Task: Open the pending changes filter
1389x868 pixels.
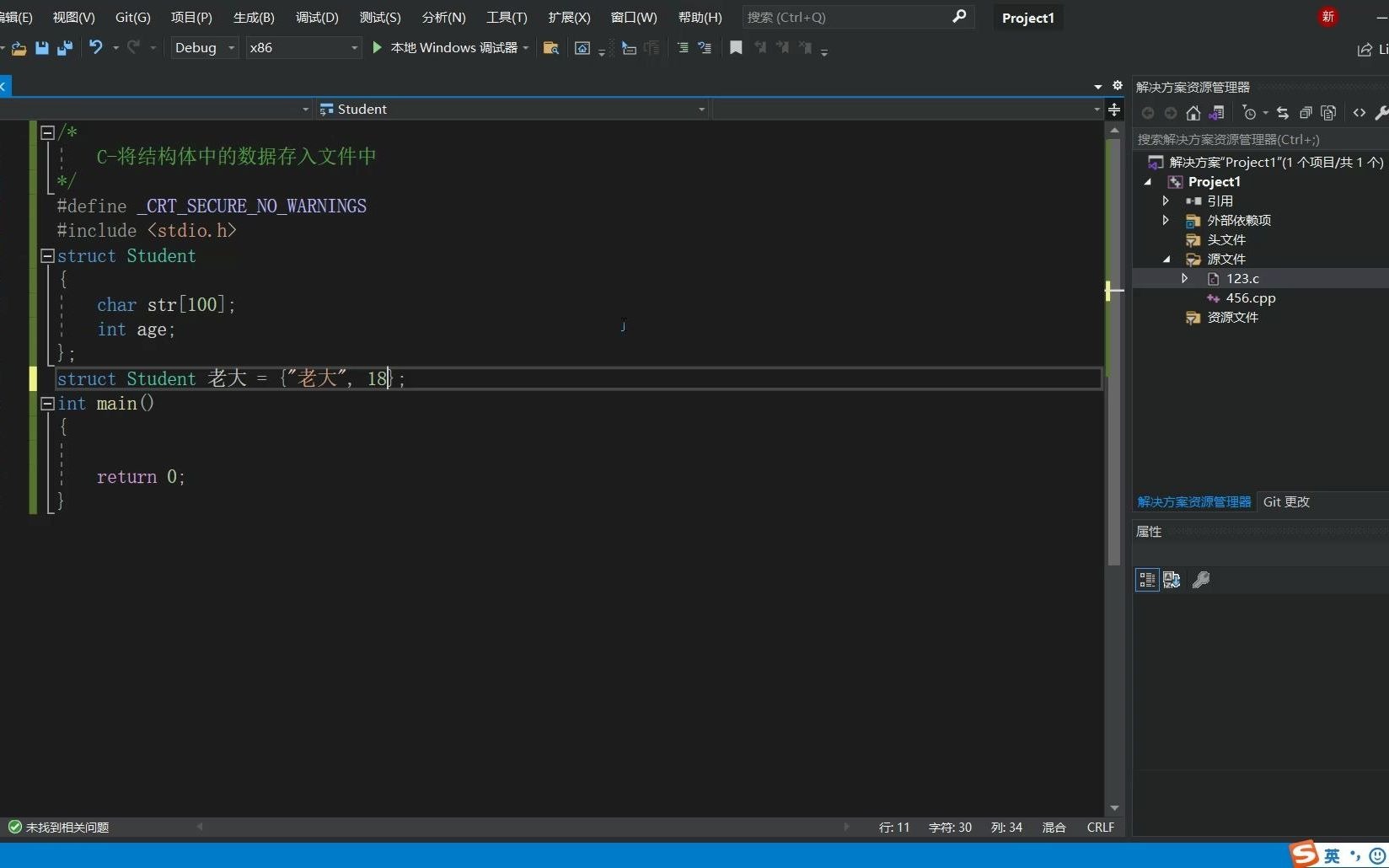Action: tap(1249, 113)
